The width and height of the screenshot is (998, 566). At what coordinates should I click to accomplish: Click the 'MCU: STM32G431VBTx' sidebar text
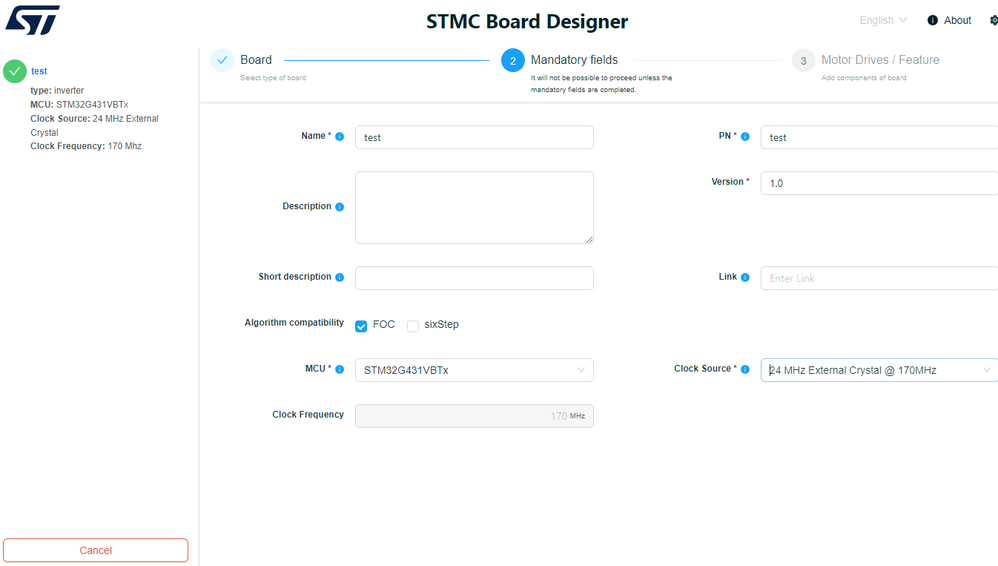point(79,104)
